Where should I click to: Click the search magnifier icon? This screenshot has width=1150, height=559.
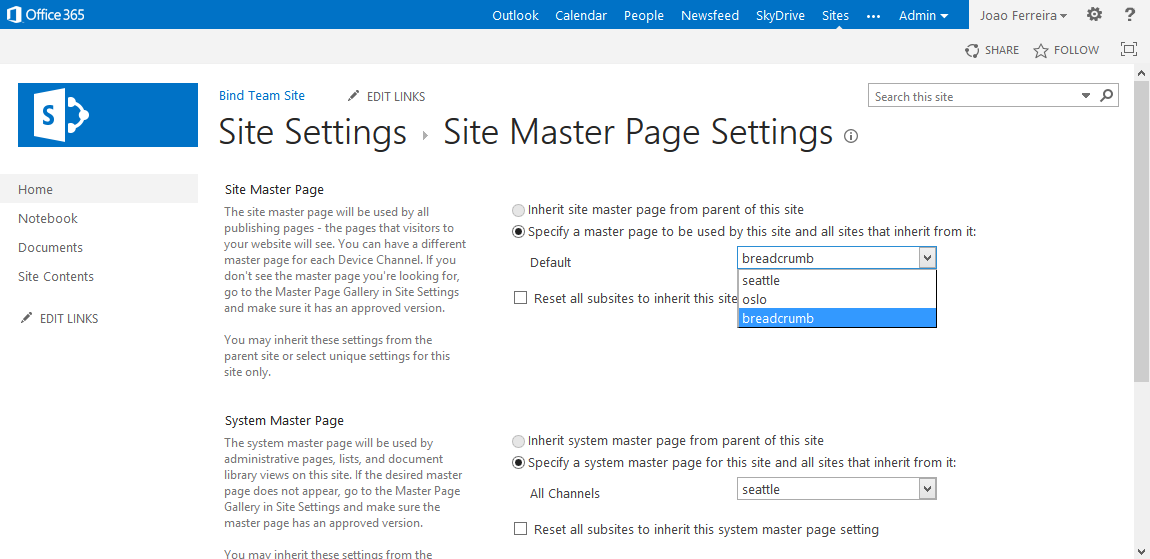point(1107,95)
